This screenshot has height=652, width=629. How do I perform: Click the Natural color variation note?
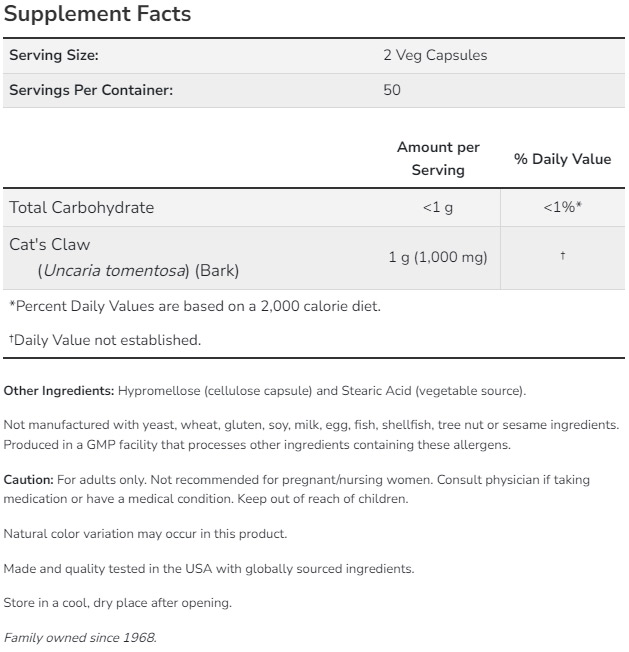point(145,534)
